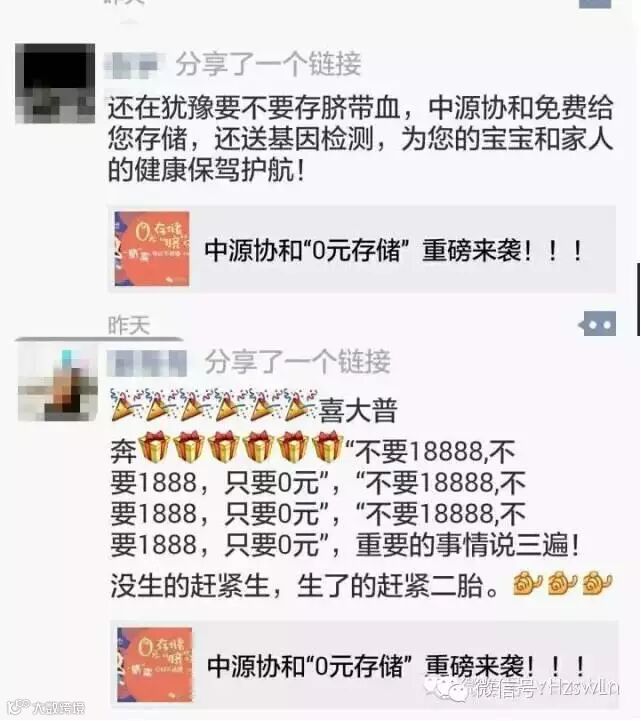Screen dimensions: 641x721
Task: Tap the avatar of the 喜大普奔 post author
Action: pos(57,381)
